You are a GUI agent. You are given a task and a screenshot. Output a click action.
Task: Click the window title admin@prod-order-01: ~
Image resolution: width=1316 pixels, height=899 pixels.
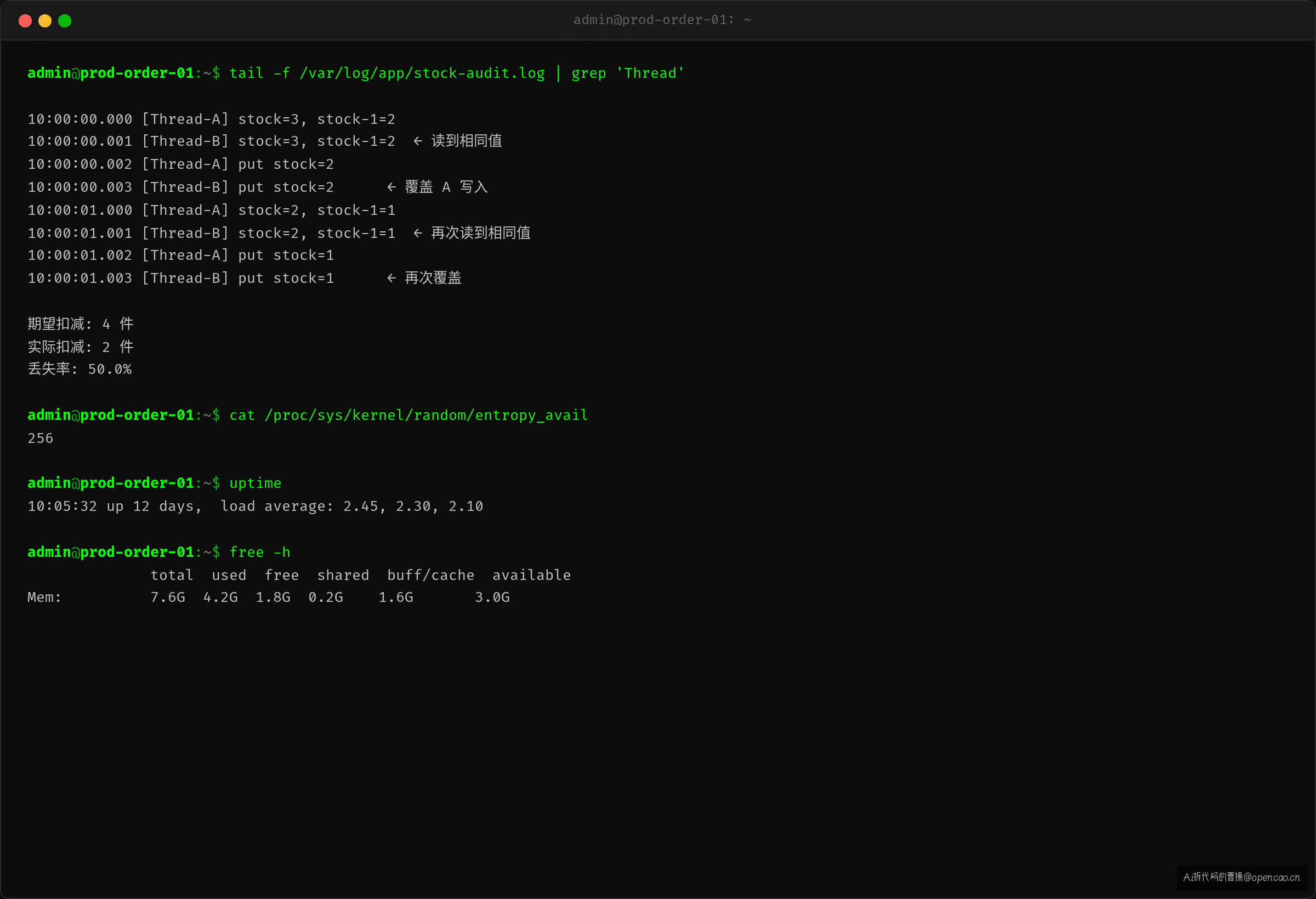click(662, 20)
